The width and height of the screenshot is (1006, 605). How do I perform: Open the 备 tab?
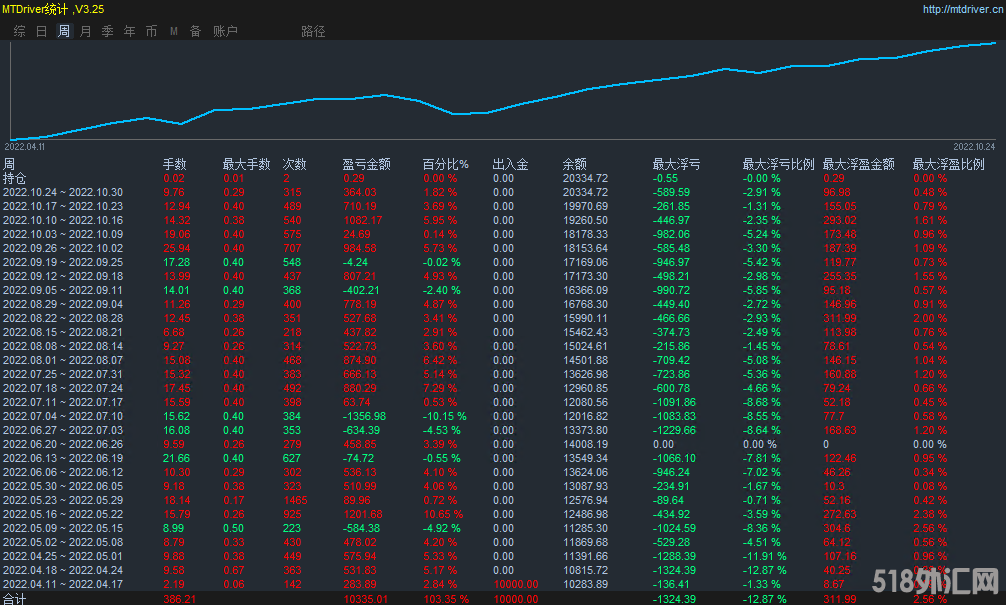click(x=196, y=31)
